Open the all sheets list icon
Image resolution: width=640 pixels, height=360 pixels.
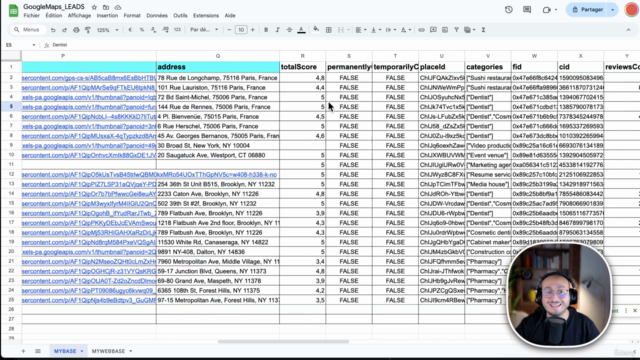pos(38,351)
